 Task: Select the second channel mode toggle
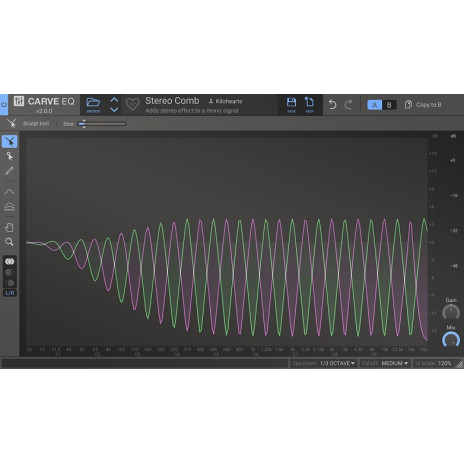[x=10, y=272]
